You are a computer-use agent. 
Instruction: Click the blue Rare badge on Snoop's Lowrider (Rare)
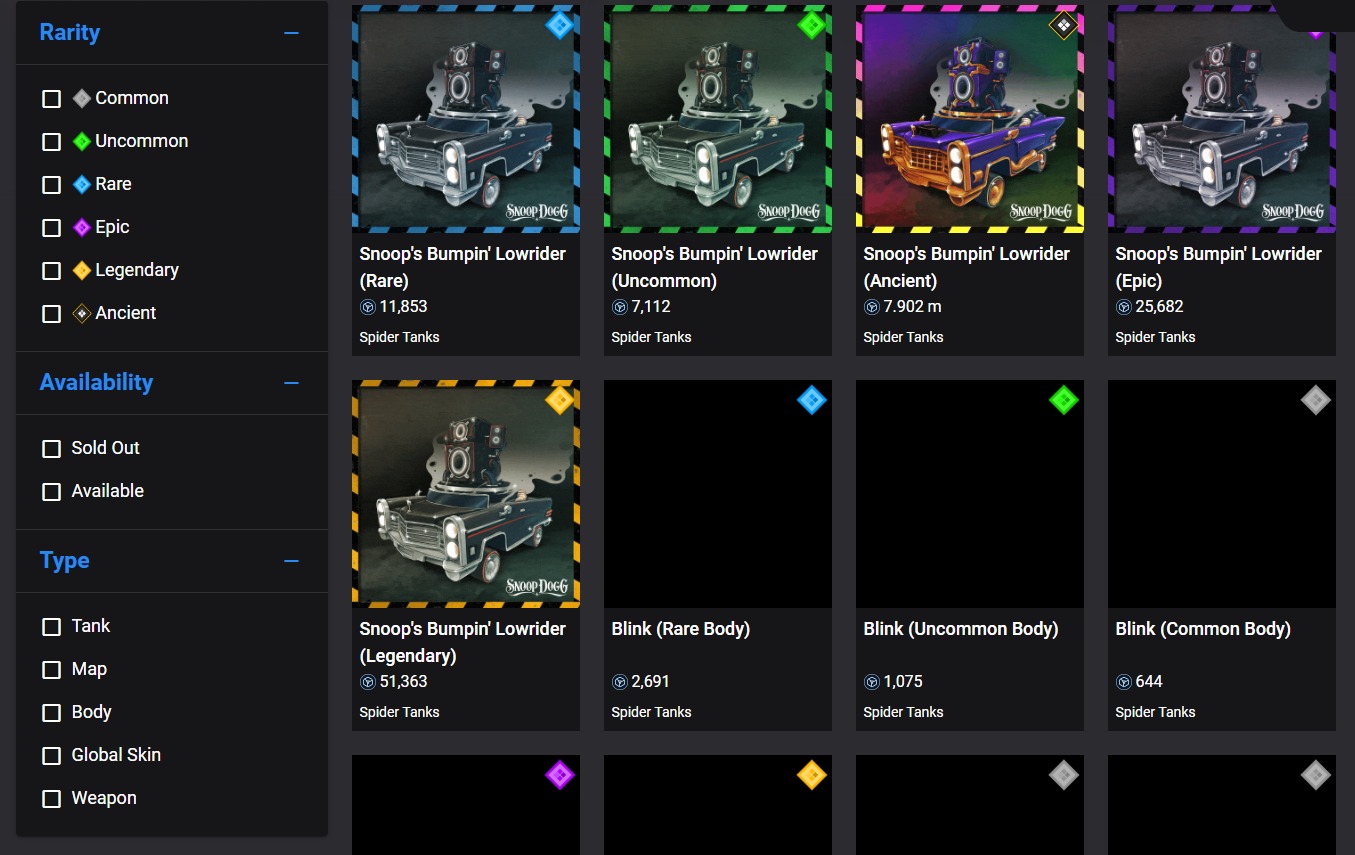tap(559, 25)
